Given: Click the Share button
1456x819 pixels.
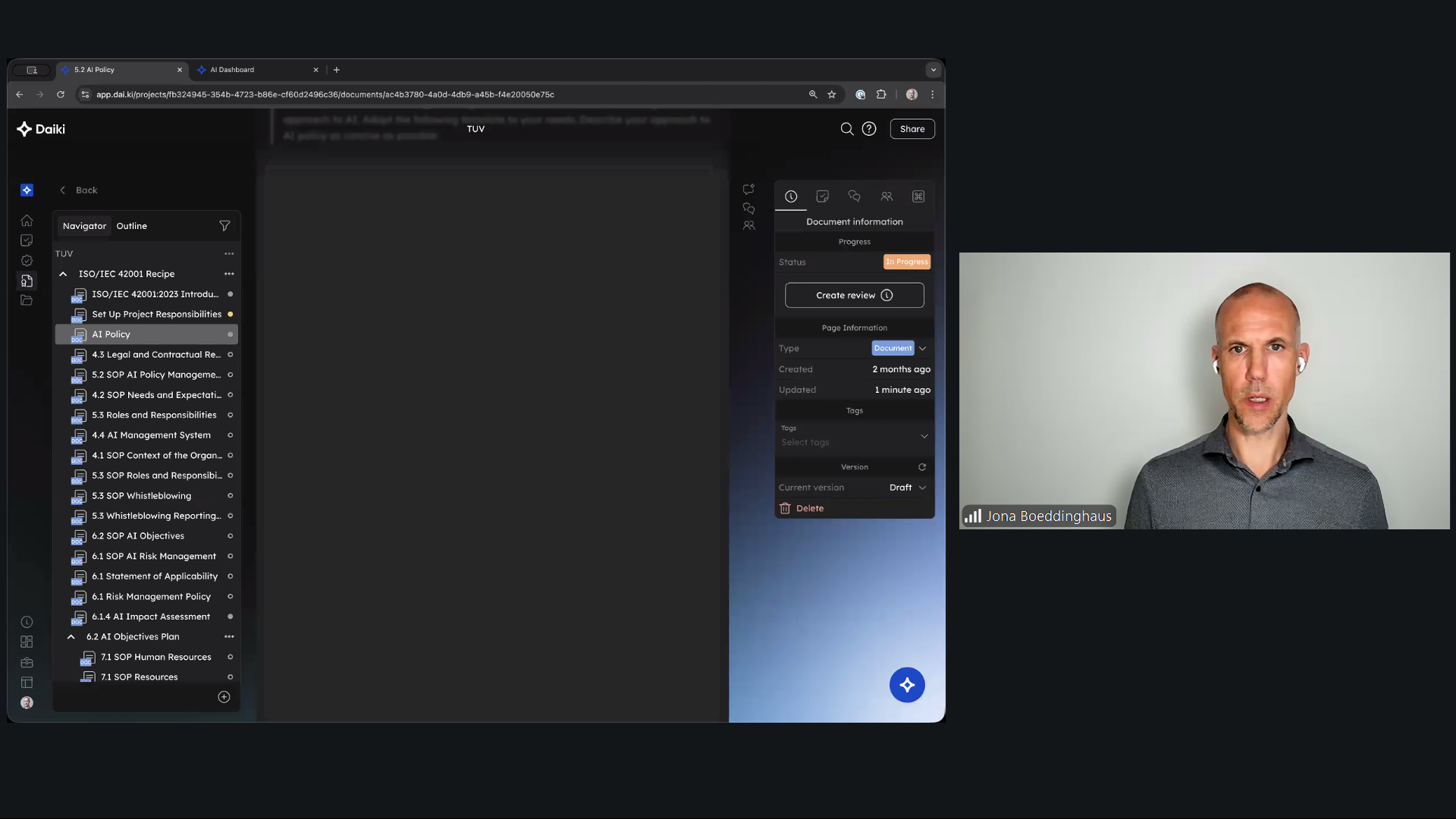Looking at the screenshot, I should pos(912,129).
